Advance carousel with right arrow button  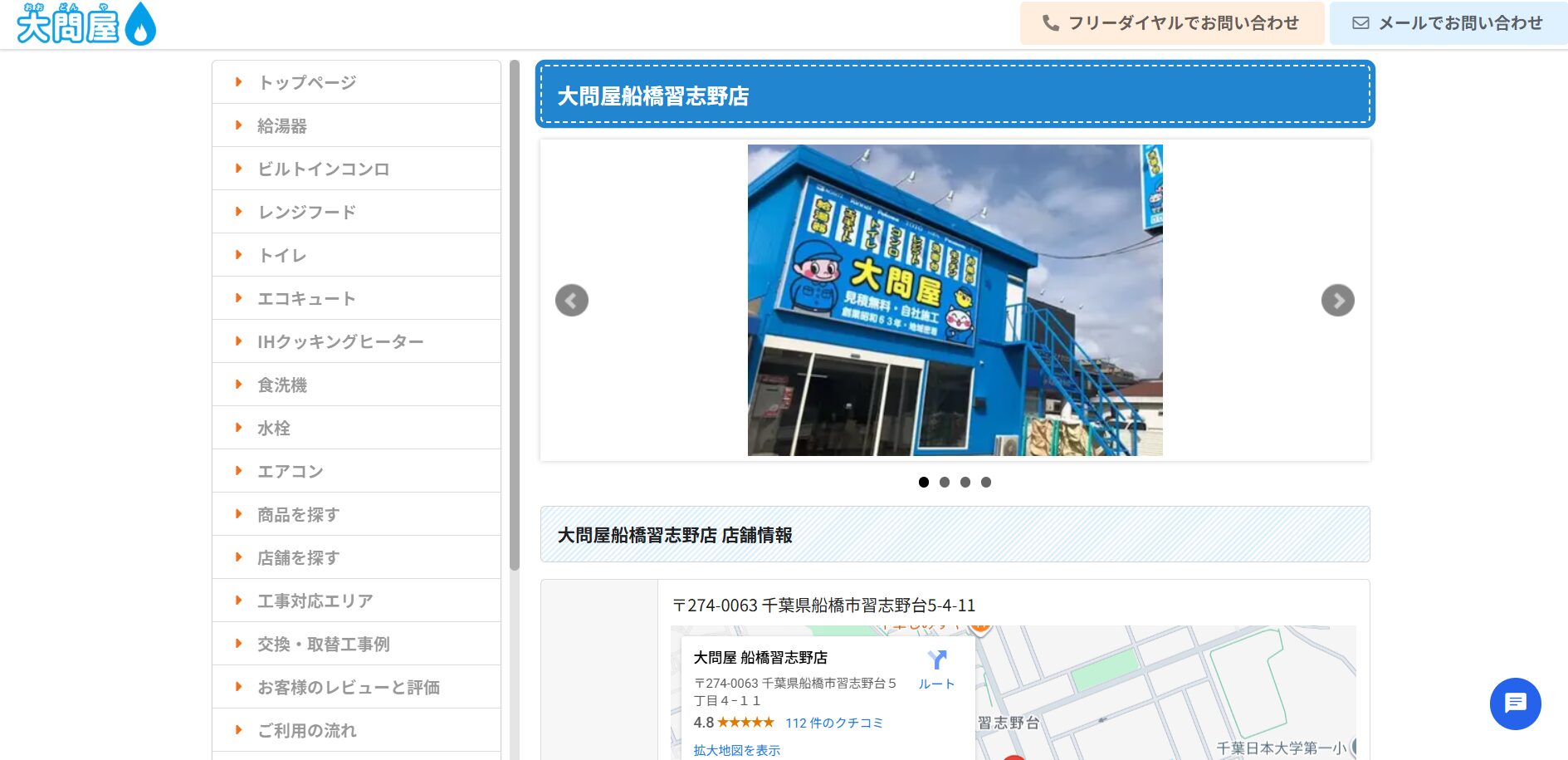[x=1337, y=300]
